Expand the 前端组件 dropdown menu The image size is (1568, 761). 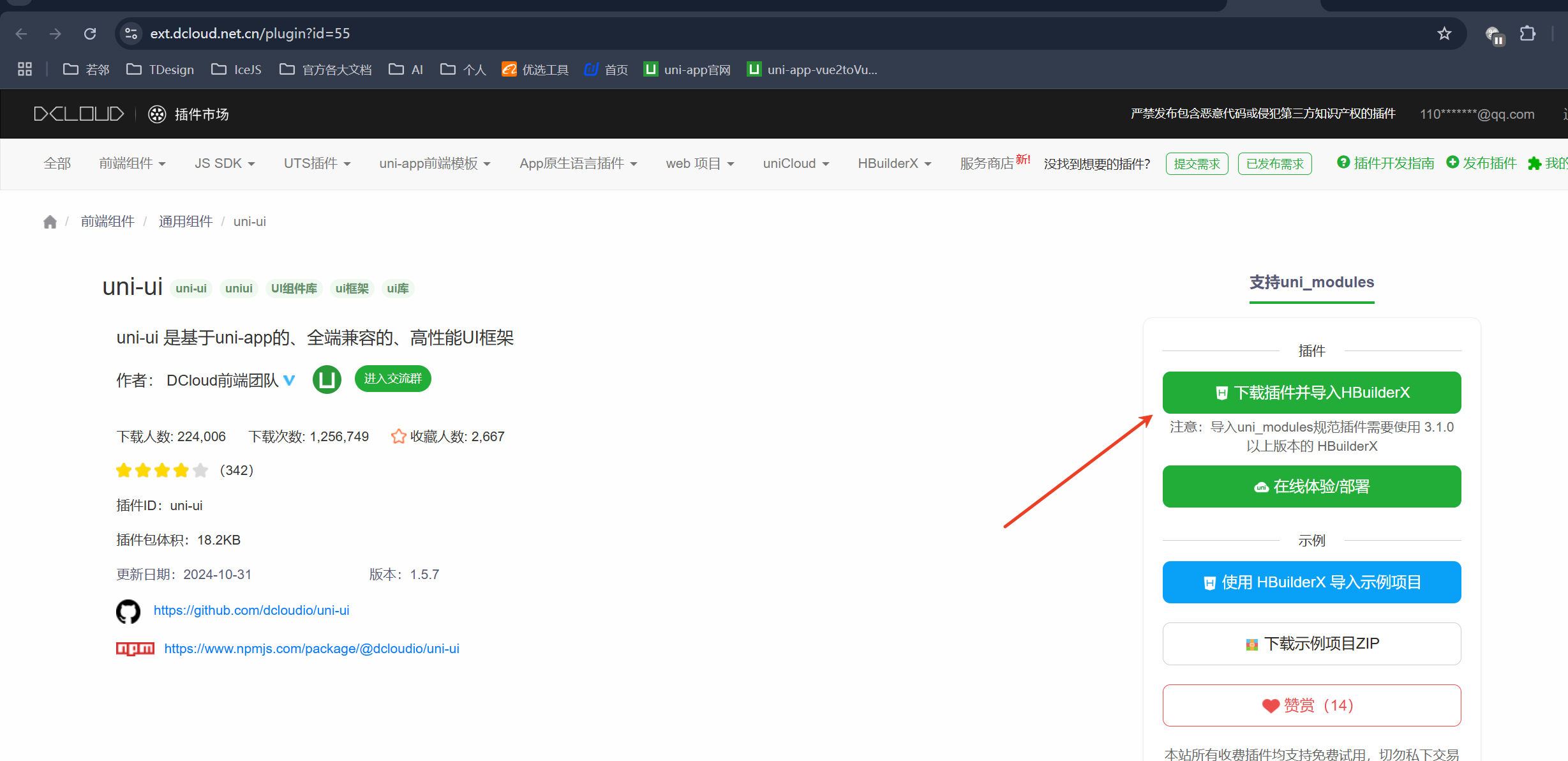click(132, 163)
